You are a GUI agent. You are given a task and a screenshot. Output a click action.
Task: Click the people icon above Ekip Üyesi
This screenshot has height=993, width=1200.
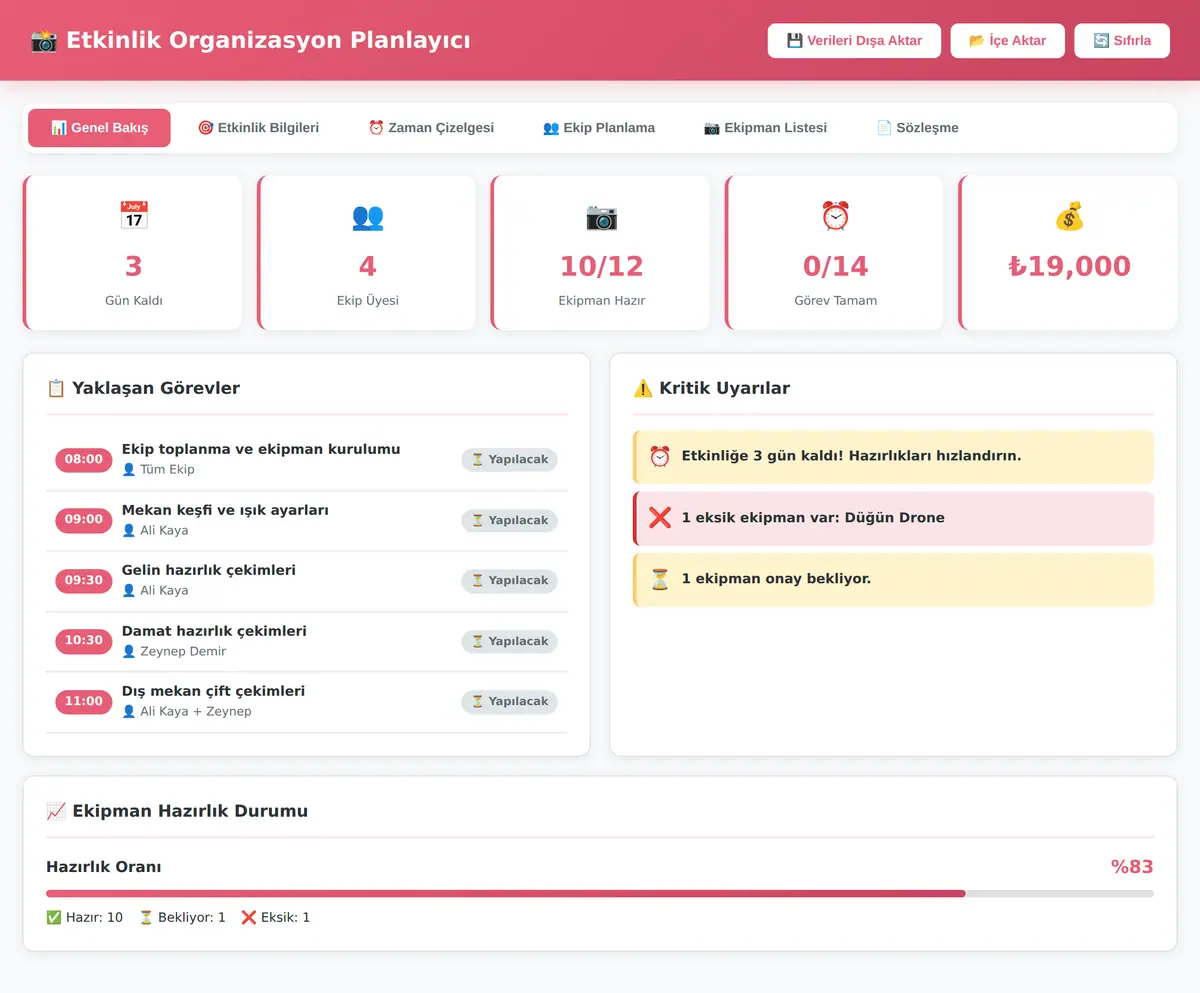click(367, 216)
